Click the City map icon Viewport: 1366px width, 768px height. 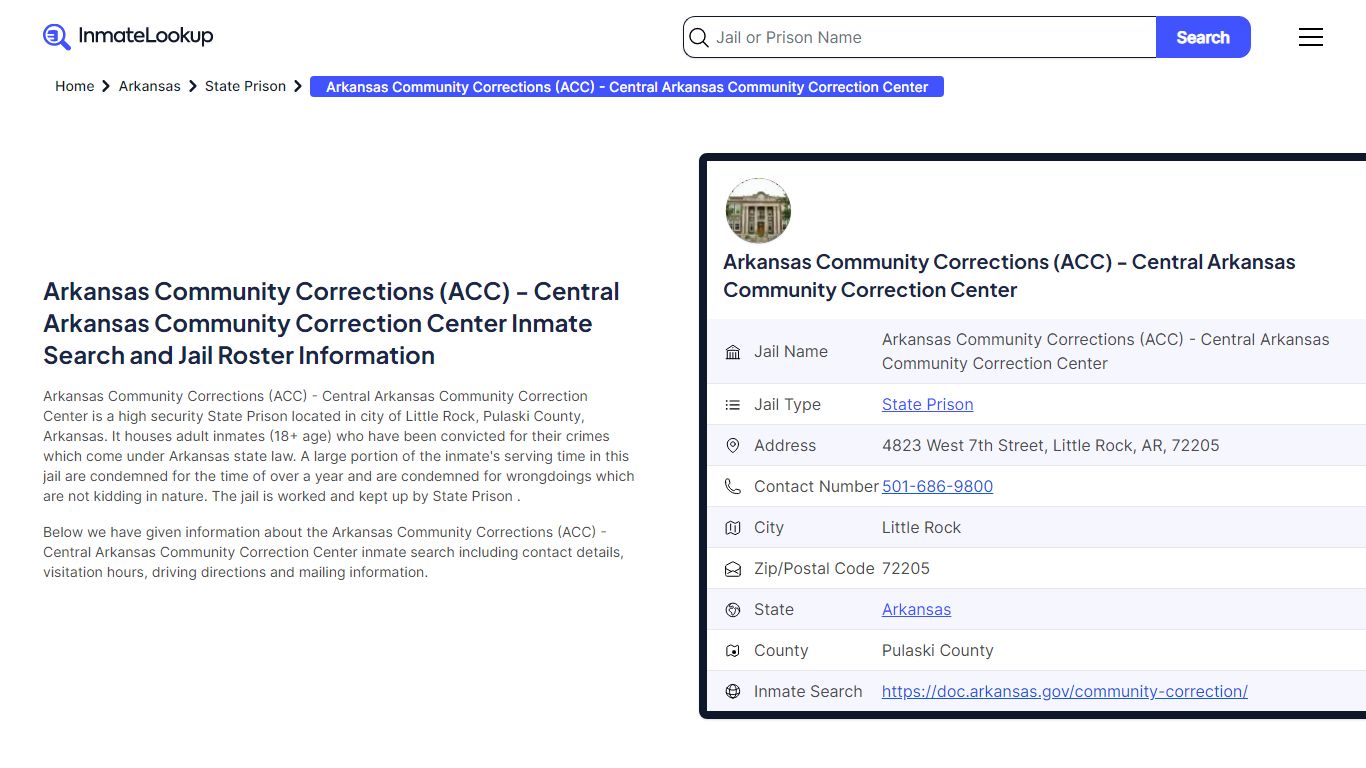click(x=733, y=528)
